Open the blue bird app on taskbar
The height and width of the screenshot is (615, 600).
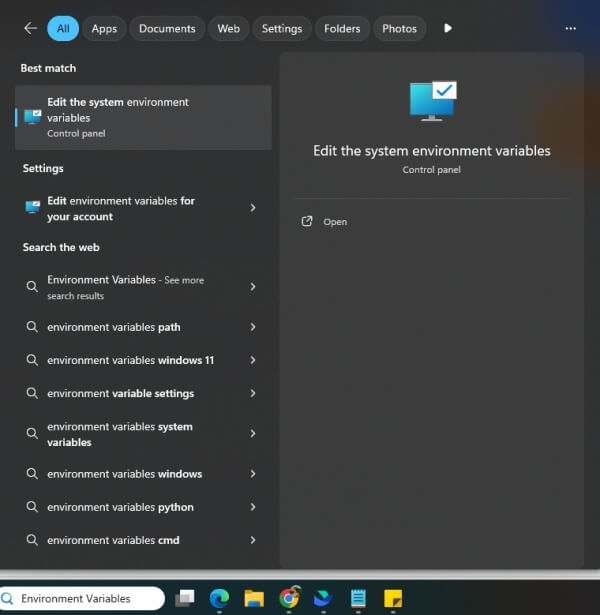(323, 599)
